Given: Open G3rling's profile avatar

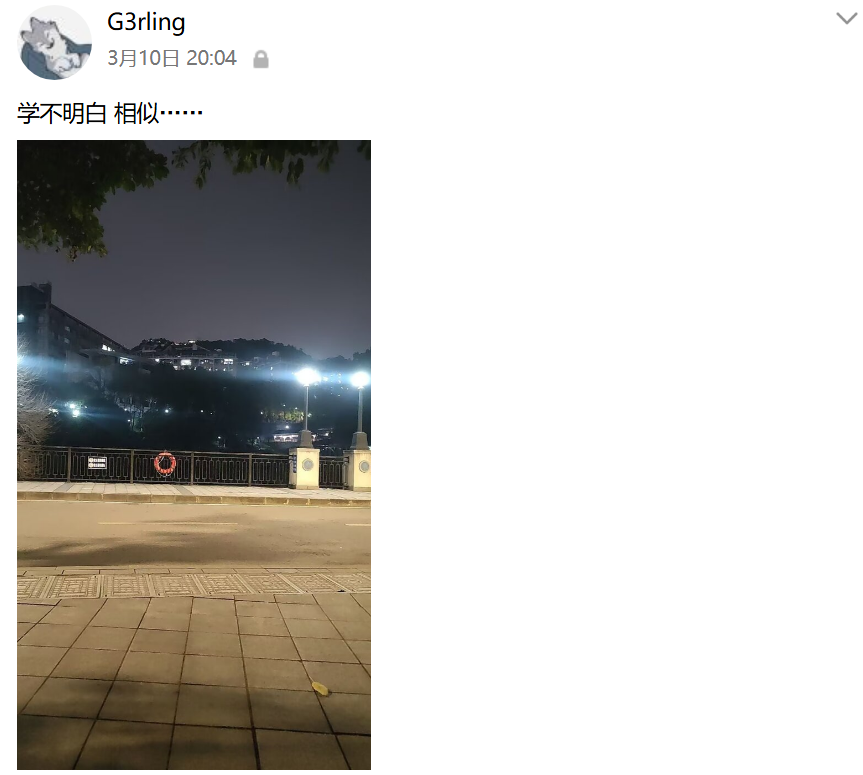Looking at the screenshot, I should 54,43.
